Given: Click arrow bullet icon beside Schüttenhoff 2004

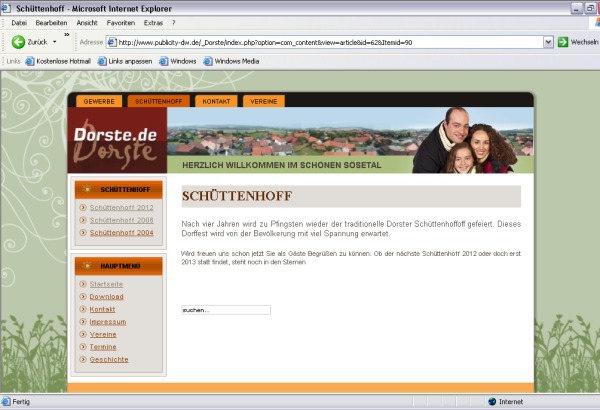Looking at the screenshot, I should click(x=83, y=233).
